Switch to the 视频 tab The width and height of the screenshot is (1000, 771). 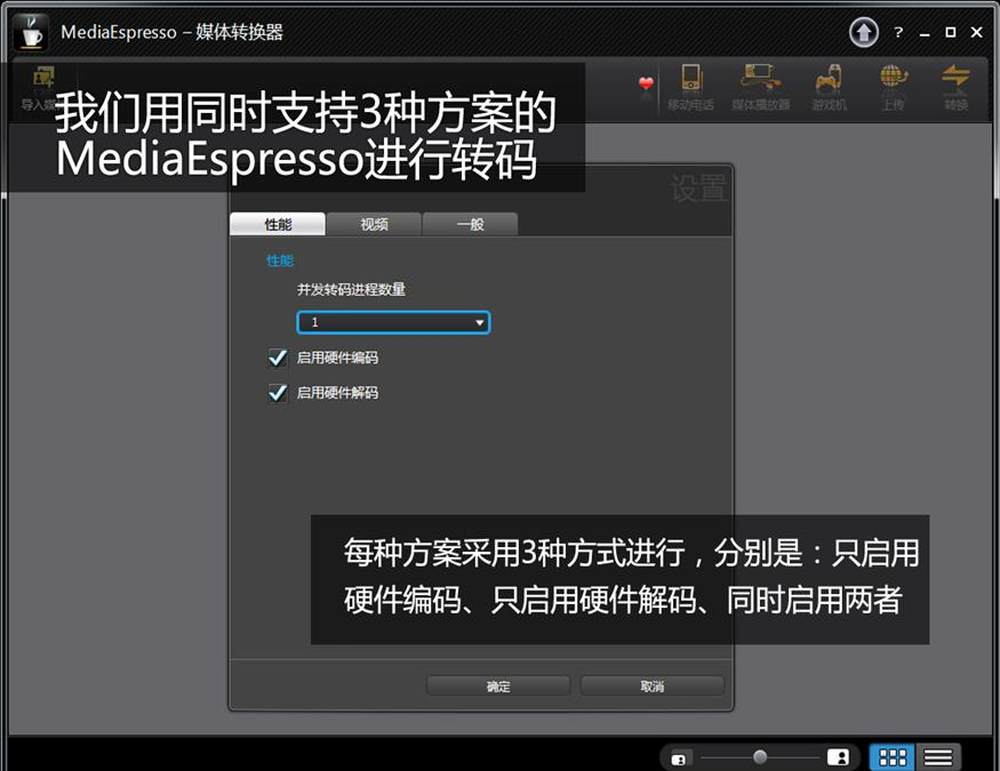[x=374, y=225]
